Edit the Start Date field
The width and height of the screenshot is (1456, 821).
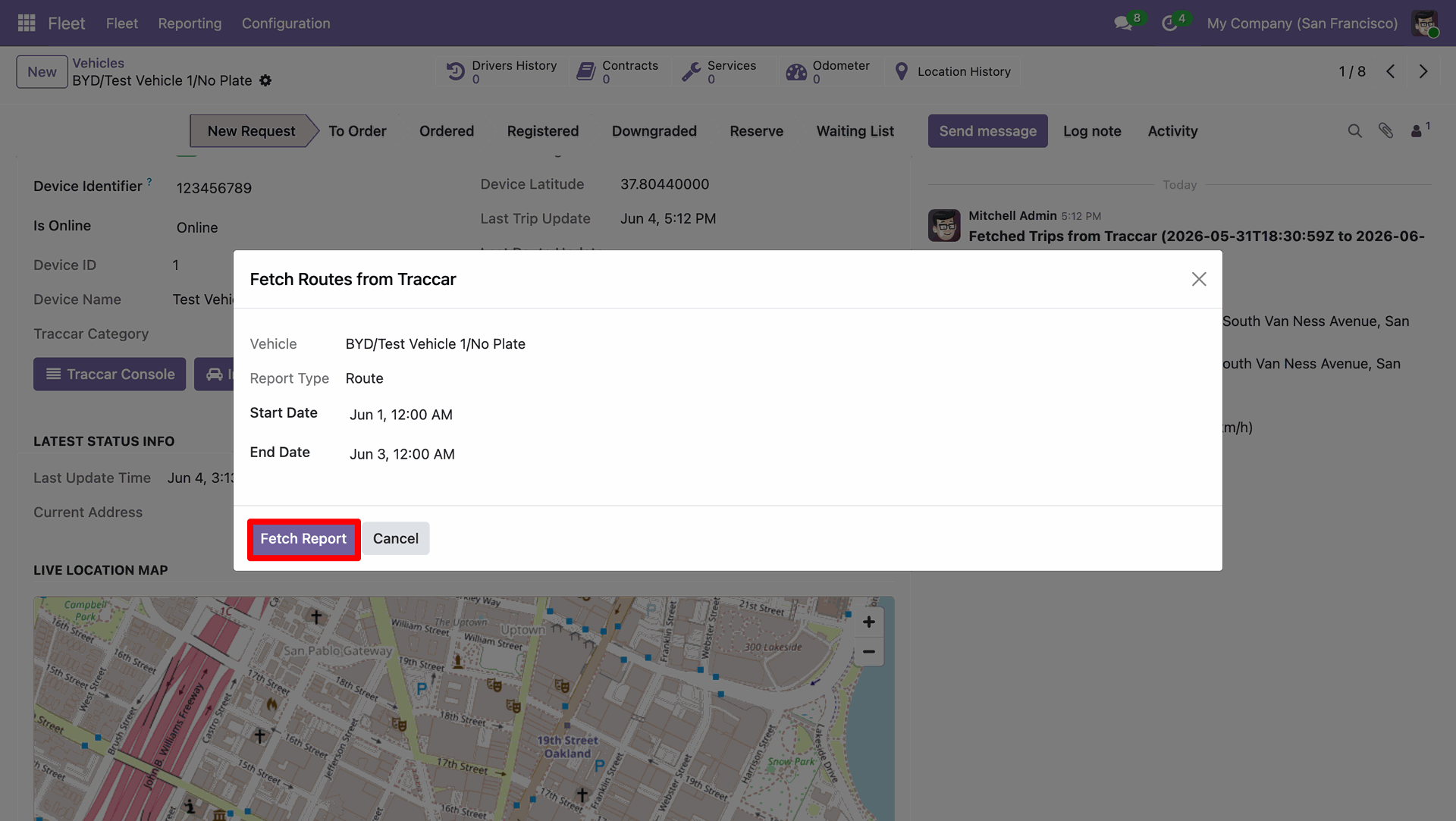(401, 415)
